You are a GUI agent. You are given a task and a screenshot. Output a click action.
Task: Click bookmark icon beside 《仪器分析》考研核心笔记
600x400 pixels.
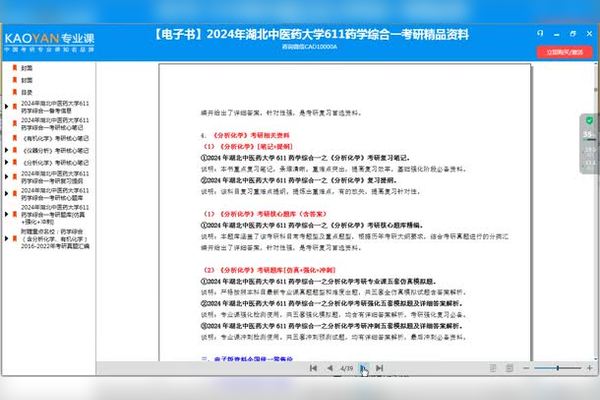[x=15, y=150]
